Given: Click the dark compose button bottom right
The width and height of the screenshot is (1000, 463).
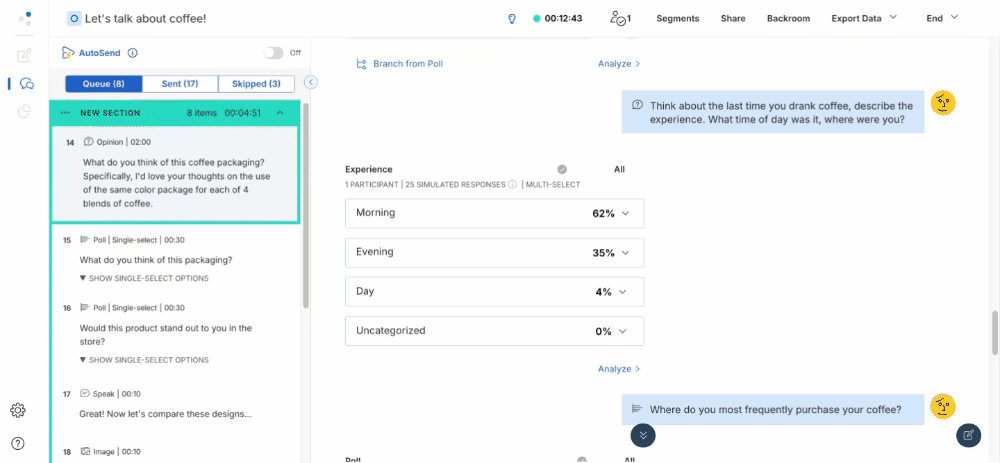Looking at the screenshot, I should click(967, 435).
